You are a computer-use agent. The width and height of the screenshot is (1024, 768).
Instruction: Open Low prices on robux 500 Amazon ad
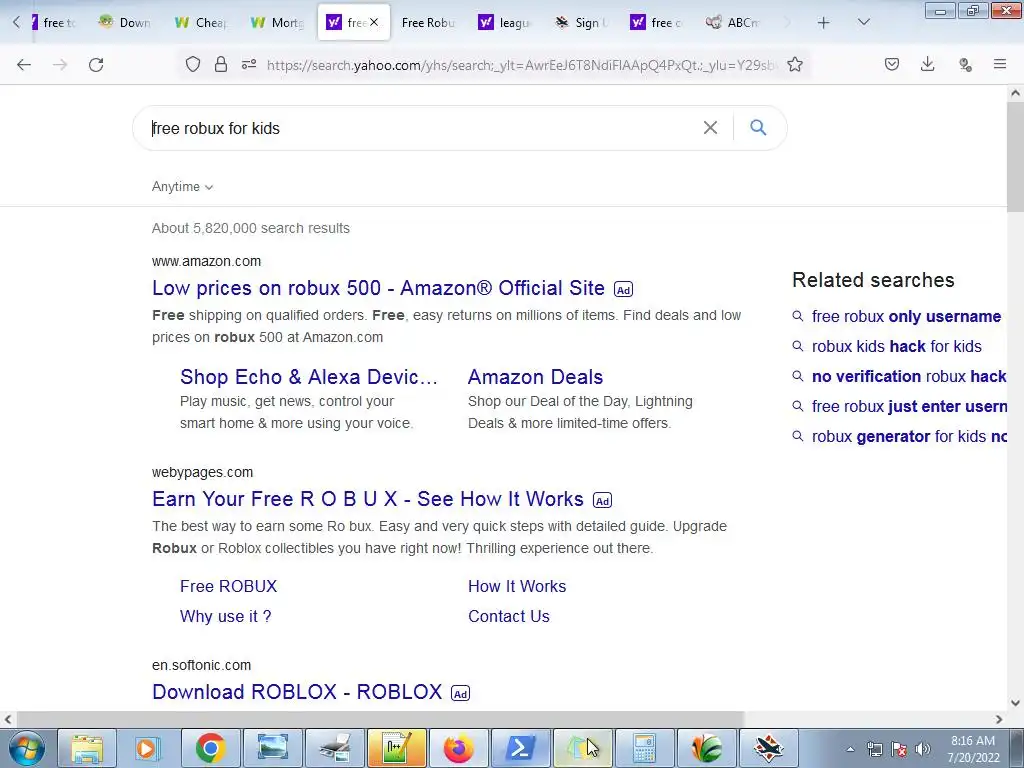pos(378,288)
